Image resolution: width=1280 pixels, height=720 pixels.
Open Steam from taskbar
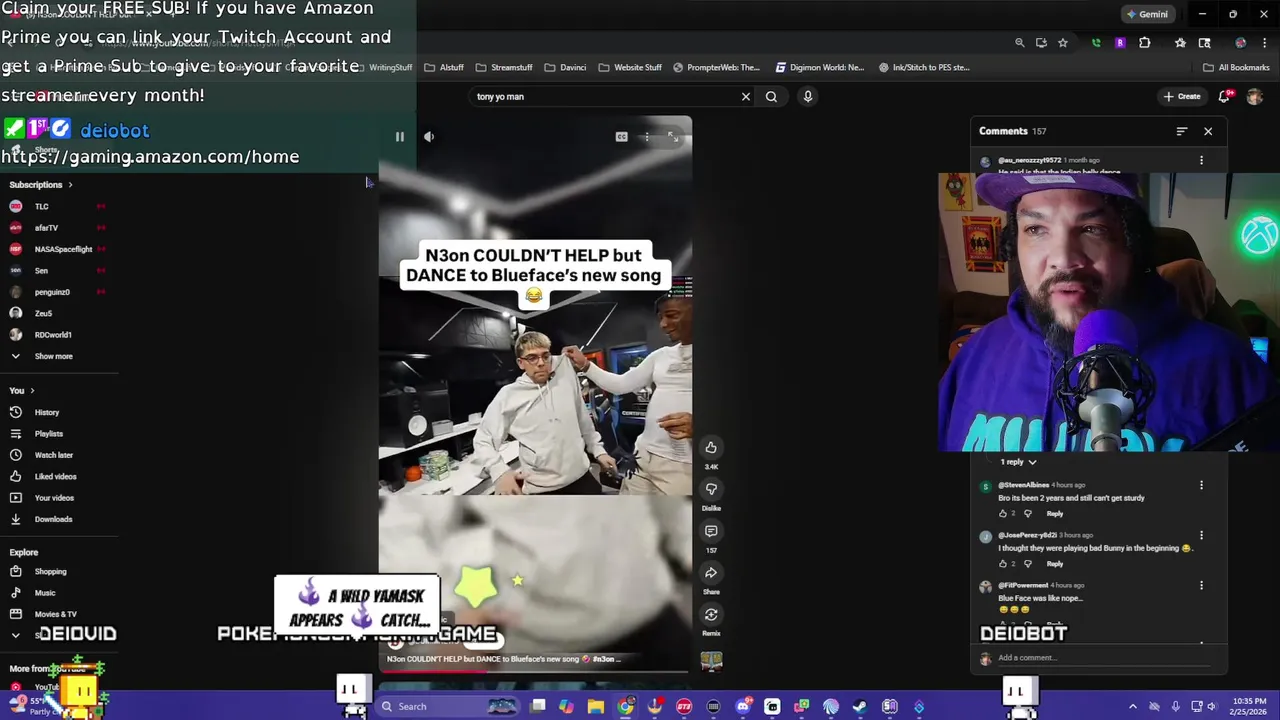coord(860,707)
